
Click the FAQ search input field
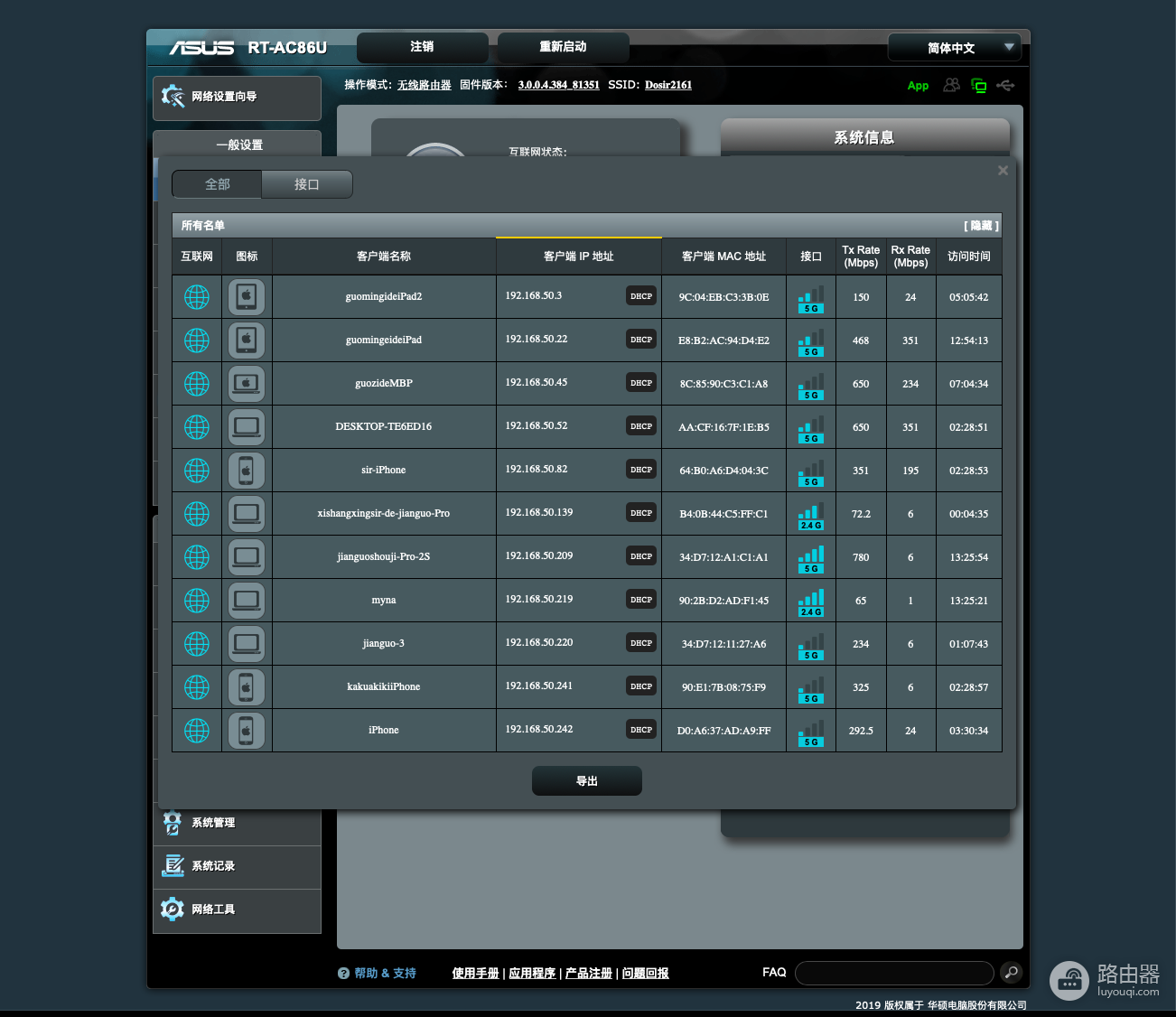894,973
